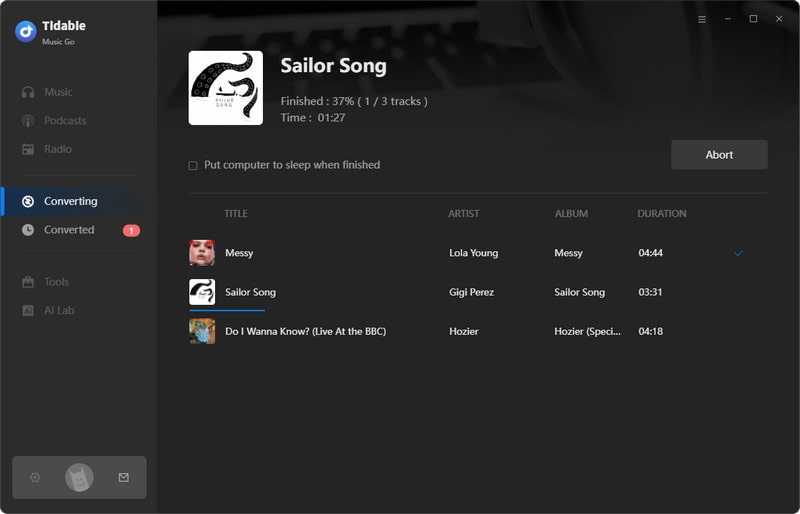Click the DURATION column header
800x514 pixels.
(662, 213)
